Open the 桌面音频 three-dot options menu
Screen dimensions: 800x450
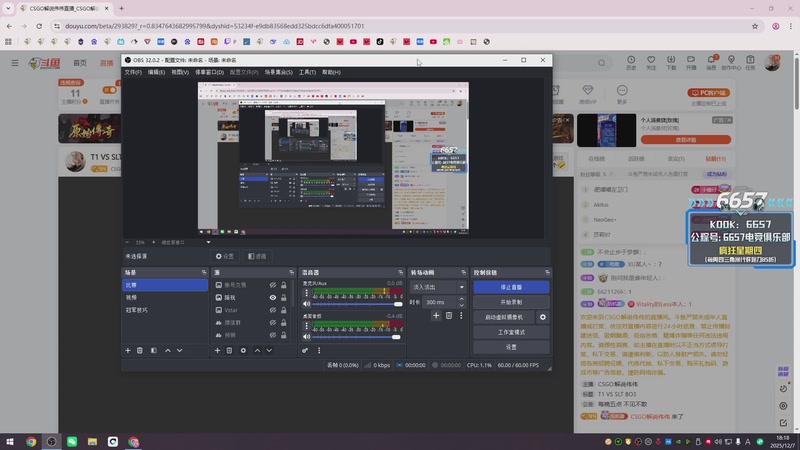pos(306,326)
